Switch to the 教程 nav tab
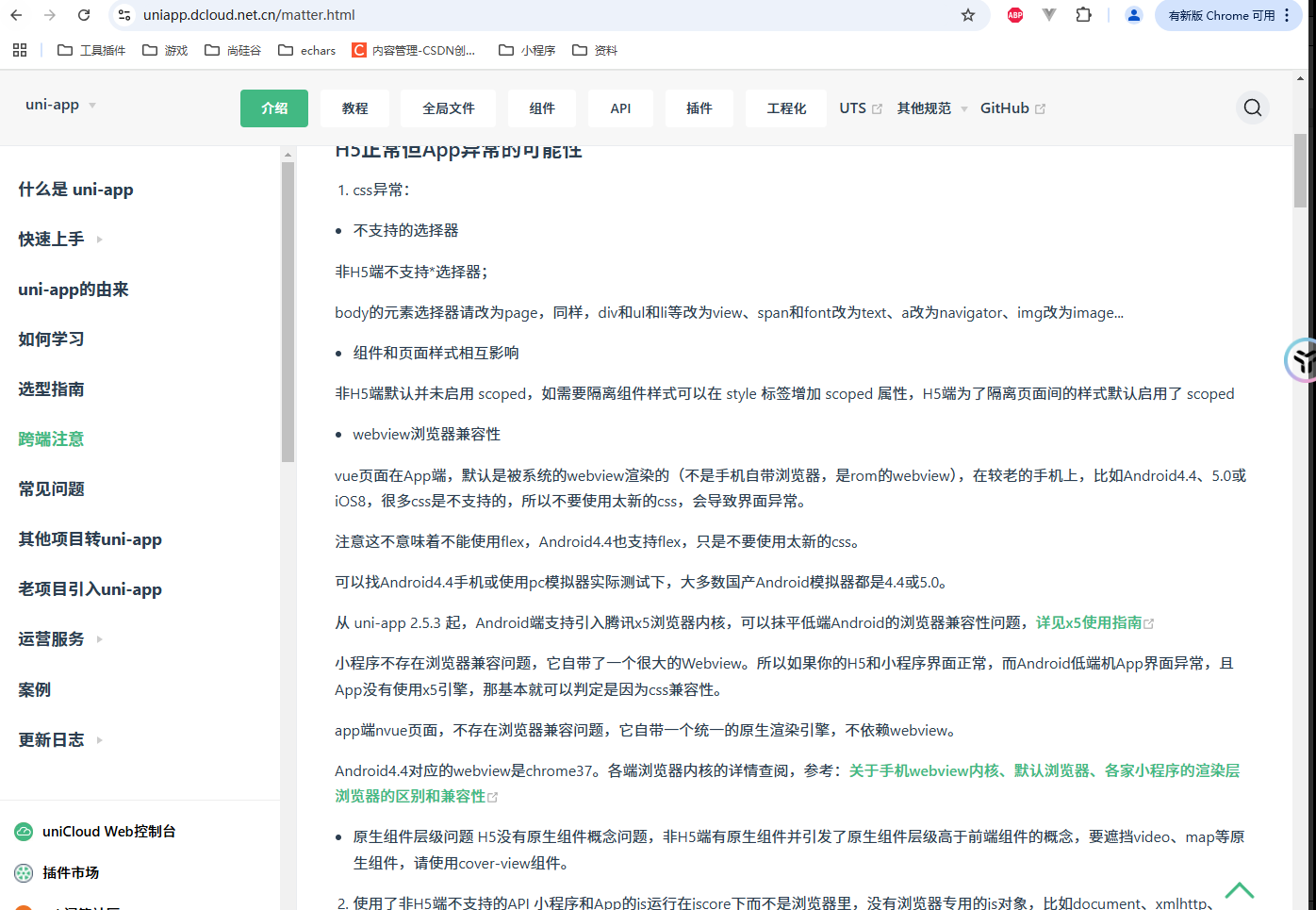The width and height of the screenshot is (1316, 910). pos(354,108)
